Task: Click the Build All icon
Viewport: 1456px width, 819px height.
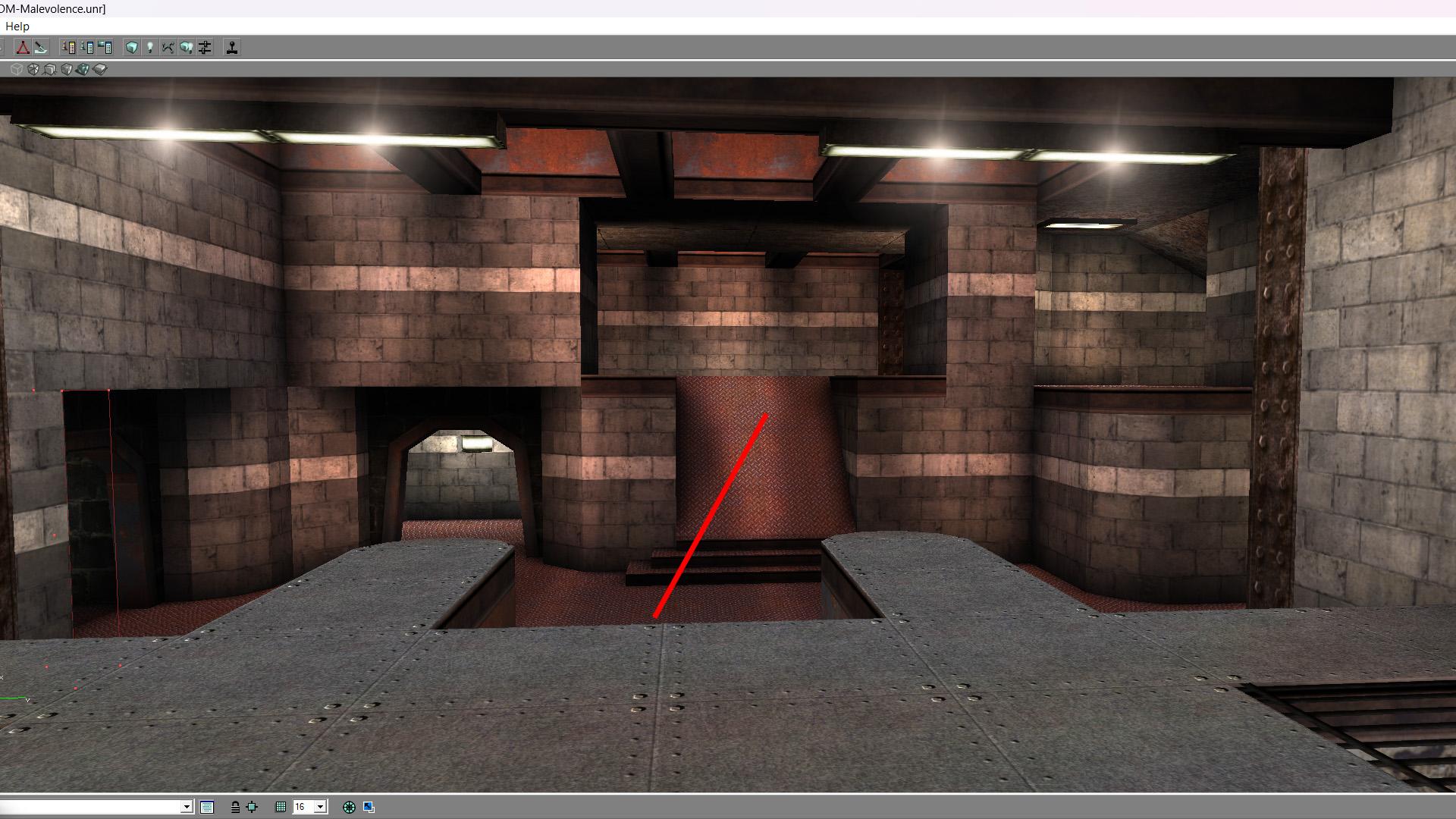Action: pyautogui.click(x=186, y=48)
